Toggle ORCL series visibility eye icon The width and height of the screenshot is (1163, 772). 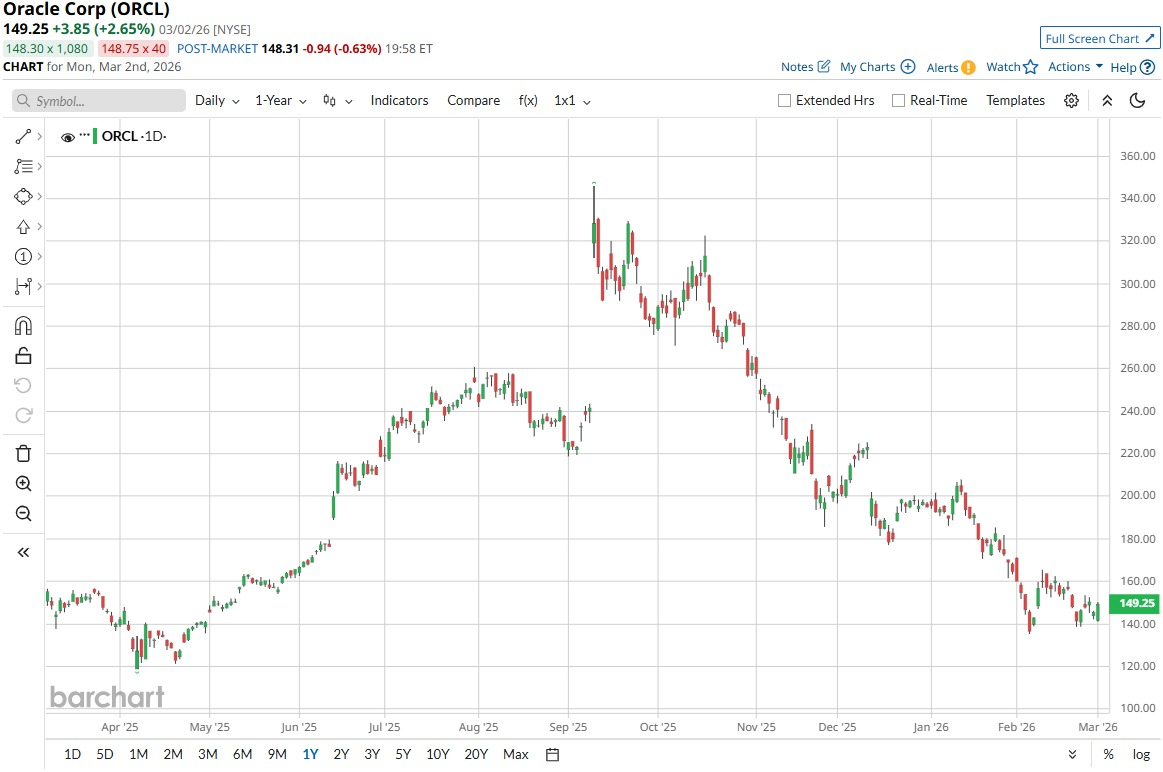[x=67, y=137]
